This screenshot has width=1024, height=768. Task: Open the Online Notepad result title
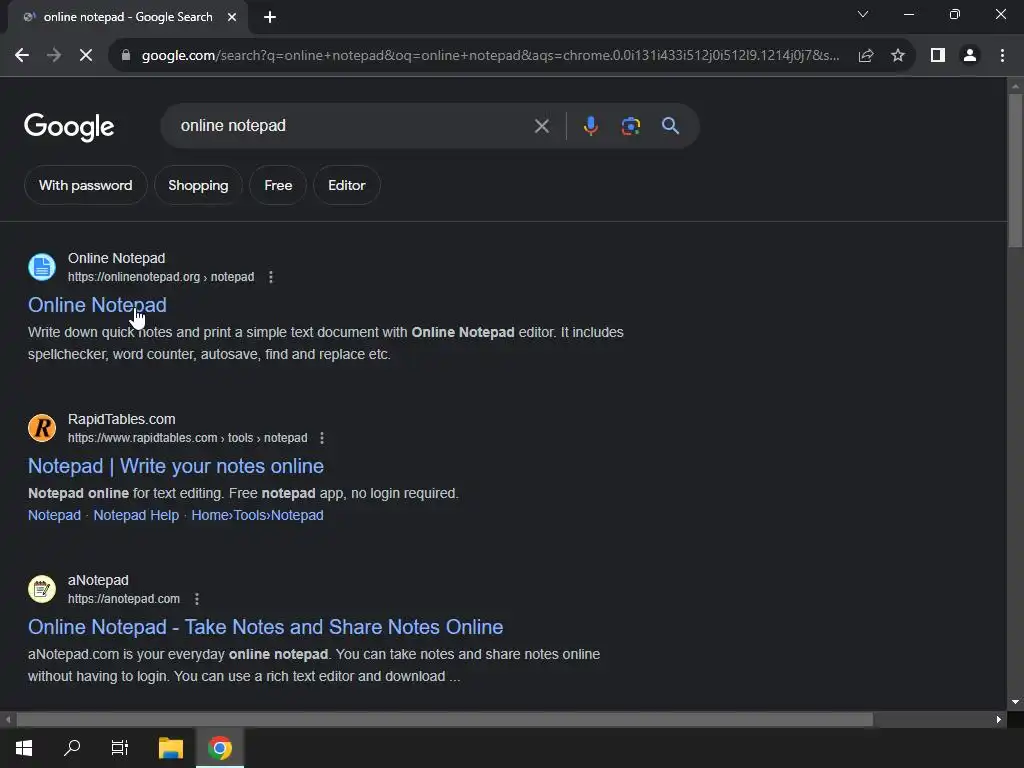(x=97, y=305)
